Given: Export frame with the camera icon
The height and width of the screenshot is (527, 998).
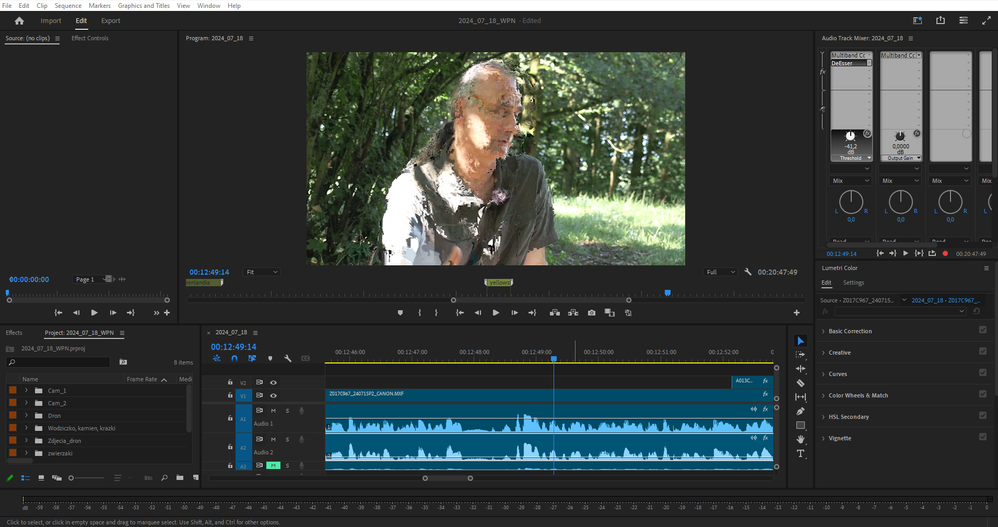Looking at the screenshot, I should (591, 313).
